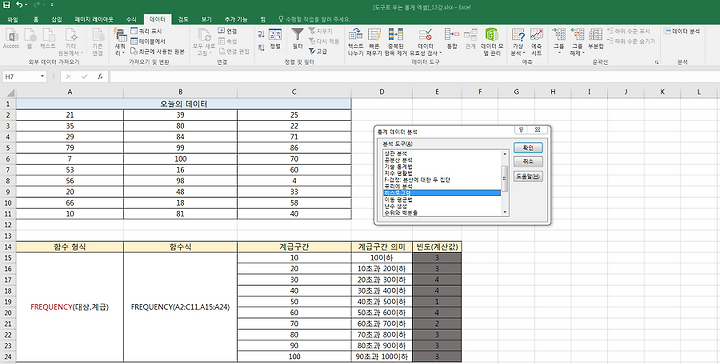The image size is (720, 364).
Task: Click 데이터 모델 관리 icon
Action: pos(492,41)
